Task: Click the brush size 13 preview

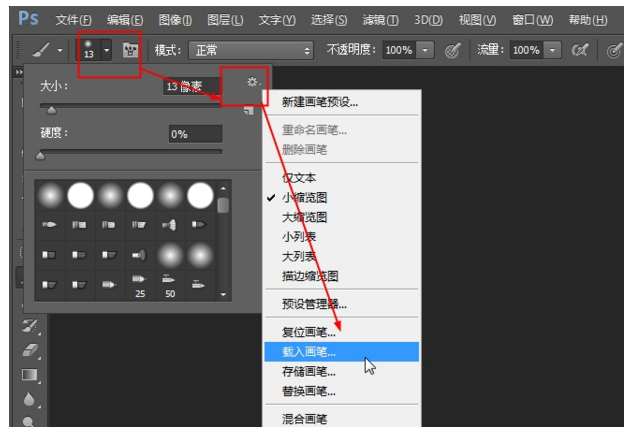Action: pyautogui.click(x=89, y=50)
